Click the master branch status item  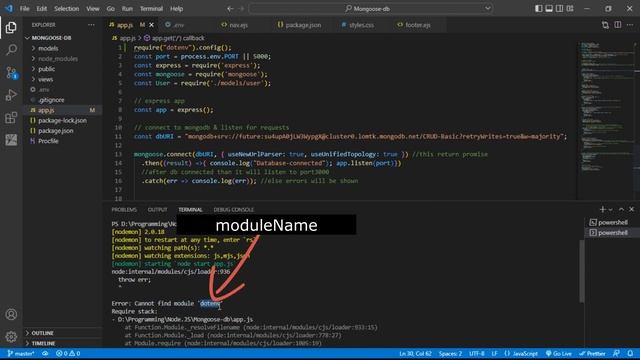tap(21, 353)
